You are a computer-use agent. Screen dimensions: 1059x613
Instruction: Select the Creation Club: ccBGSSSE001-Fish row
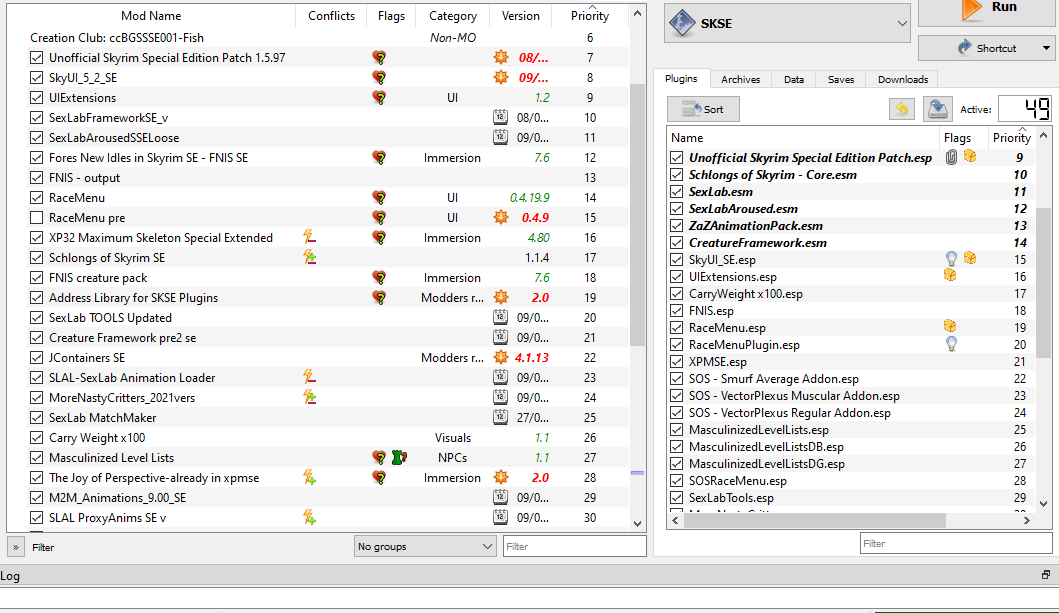[x=317, y=38]
